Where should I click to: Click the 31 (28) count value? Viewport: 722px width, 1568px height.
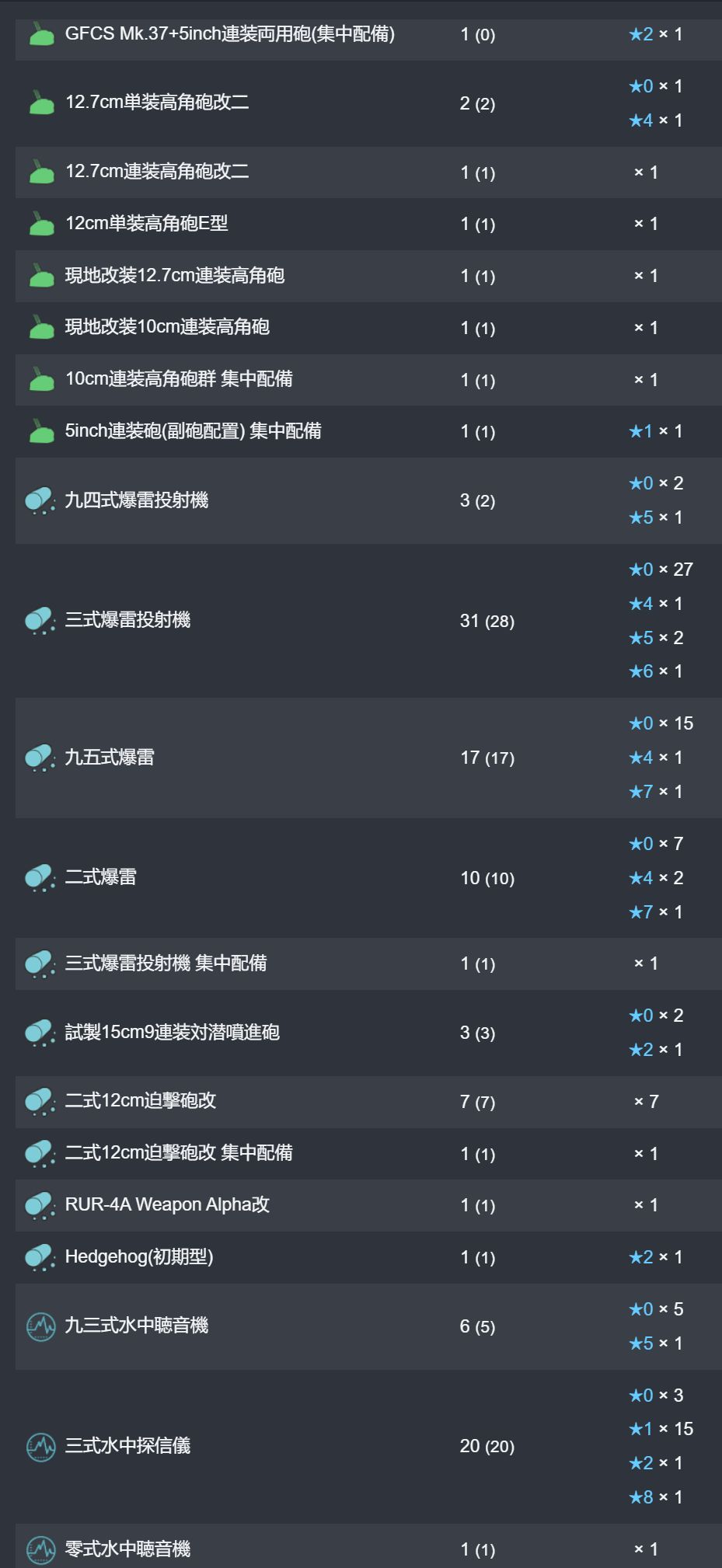click(487, 621)
